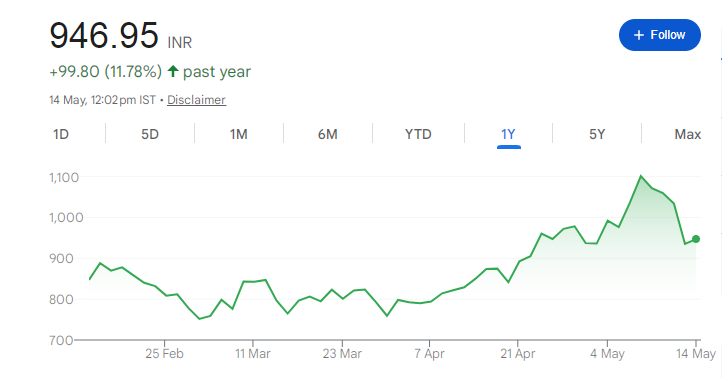This screenshot has width=722, height=378.
Task: Click the 700 axis label
Action: (x=61, y=340)
